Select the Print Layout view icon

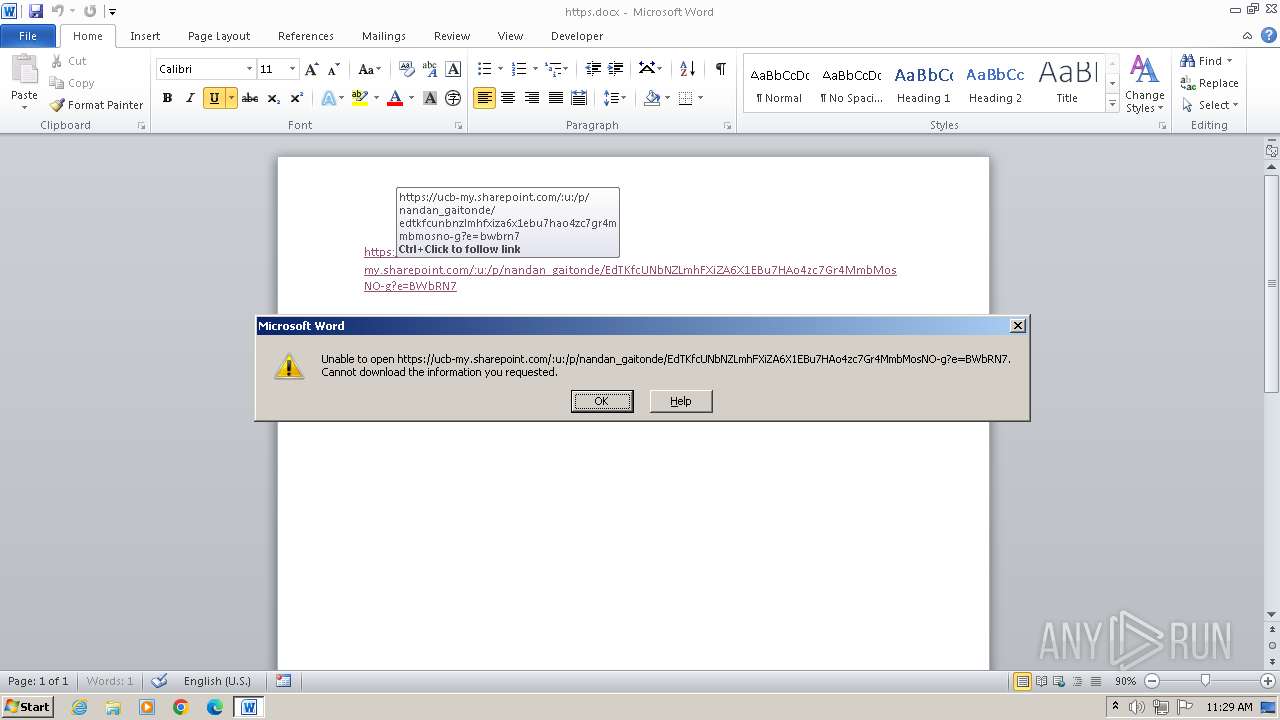(1022, 681)
